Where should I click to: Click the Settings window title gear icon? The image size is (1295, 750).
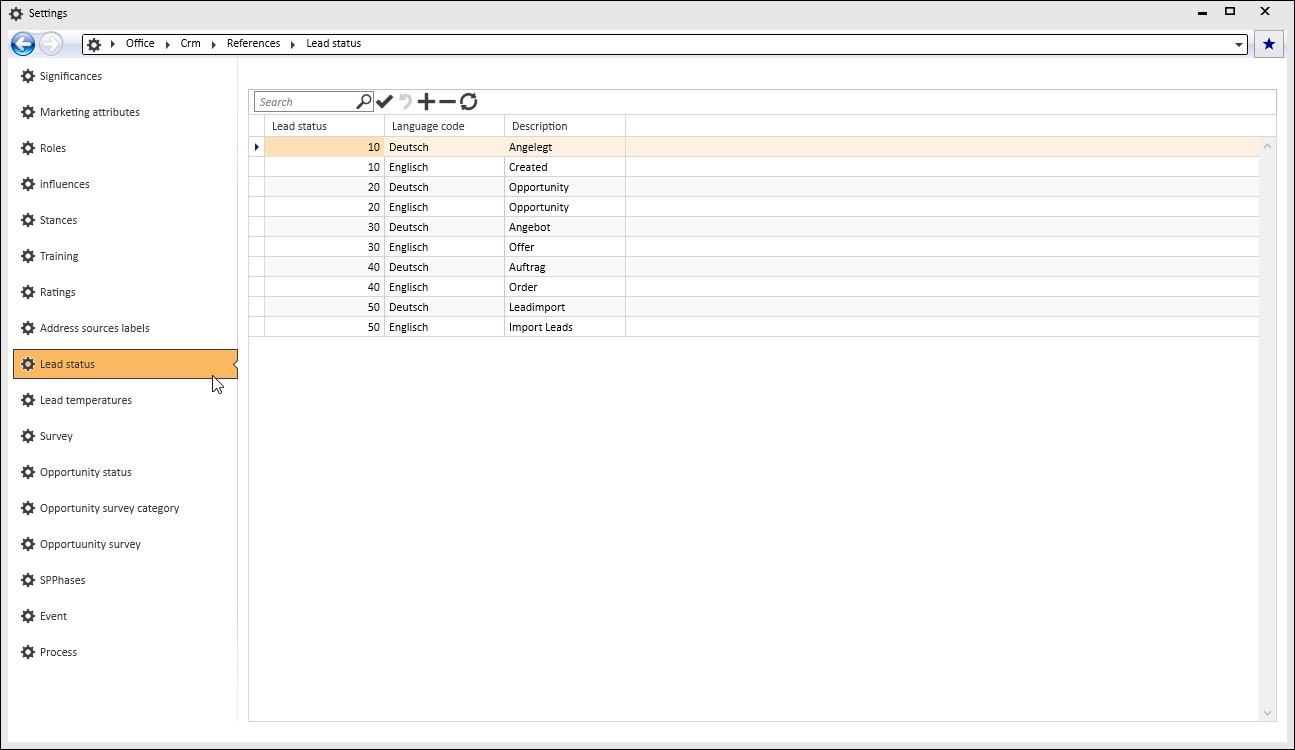16,14
